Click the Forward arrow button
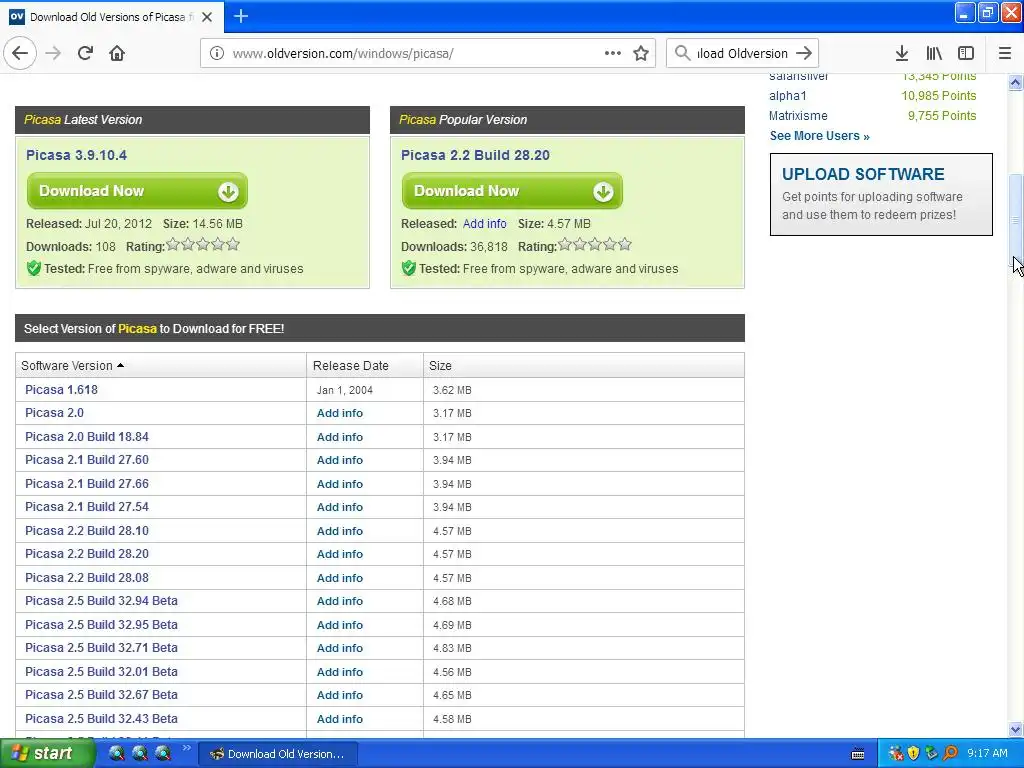 tap(53, 53)
